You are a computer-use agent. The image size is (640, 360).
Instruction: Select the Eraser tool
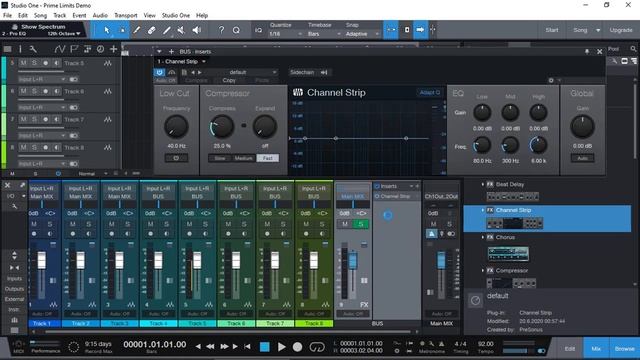tap(151, 30)
